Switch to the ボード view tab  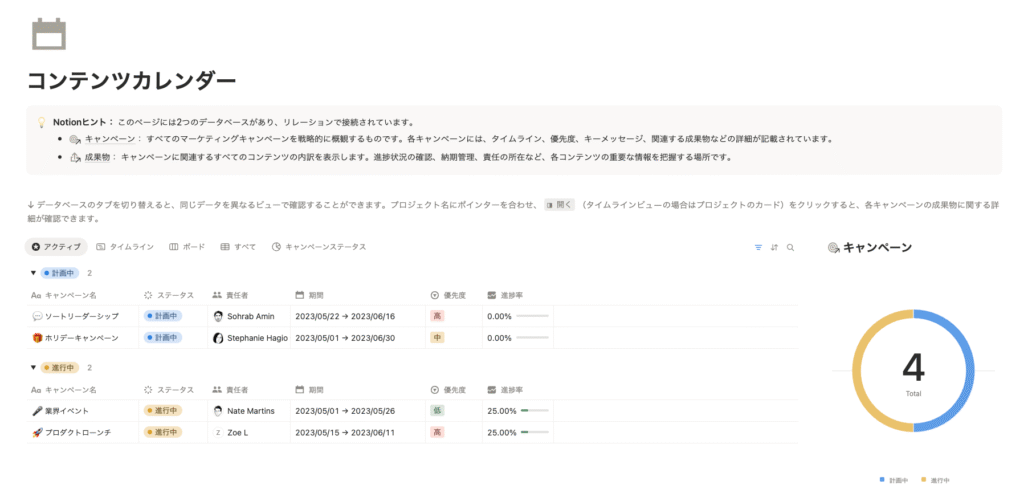point(187,247)
